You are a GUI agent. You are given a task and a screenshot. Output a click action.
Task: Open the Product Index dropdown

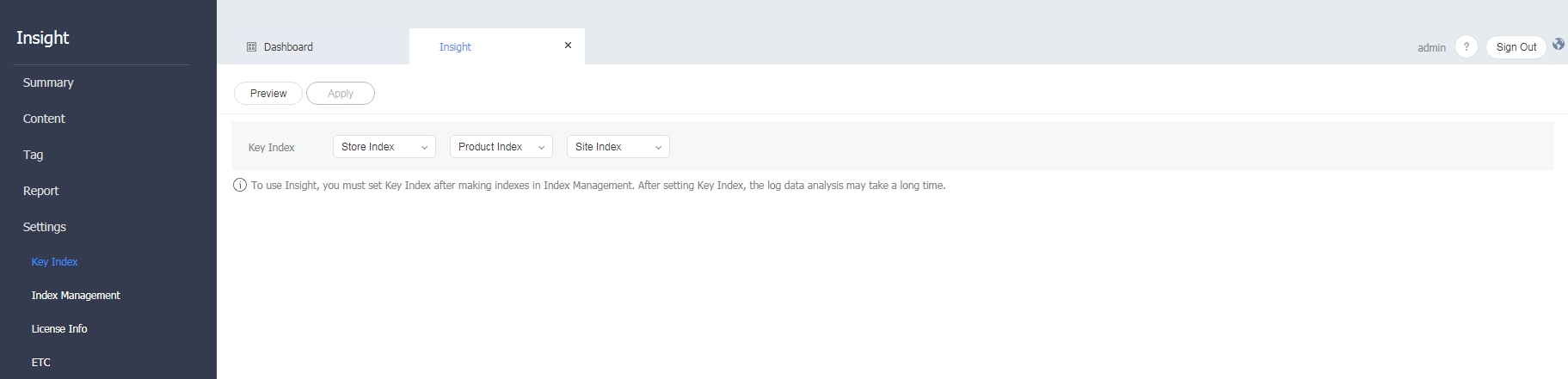pyautogui.click(x=501, y=147)
